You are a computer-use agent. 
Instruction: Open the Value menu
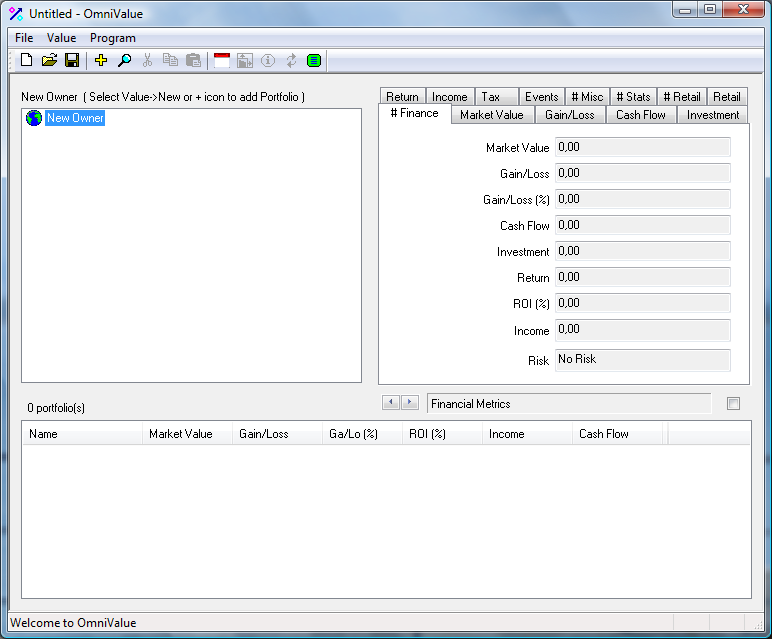point(62,38)
